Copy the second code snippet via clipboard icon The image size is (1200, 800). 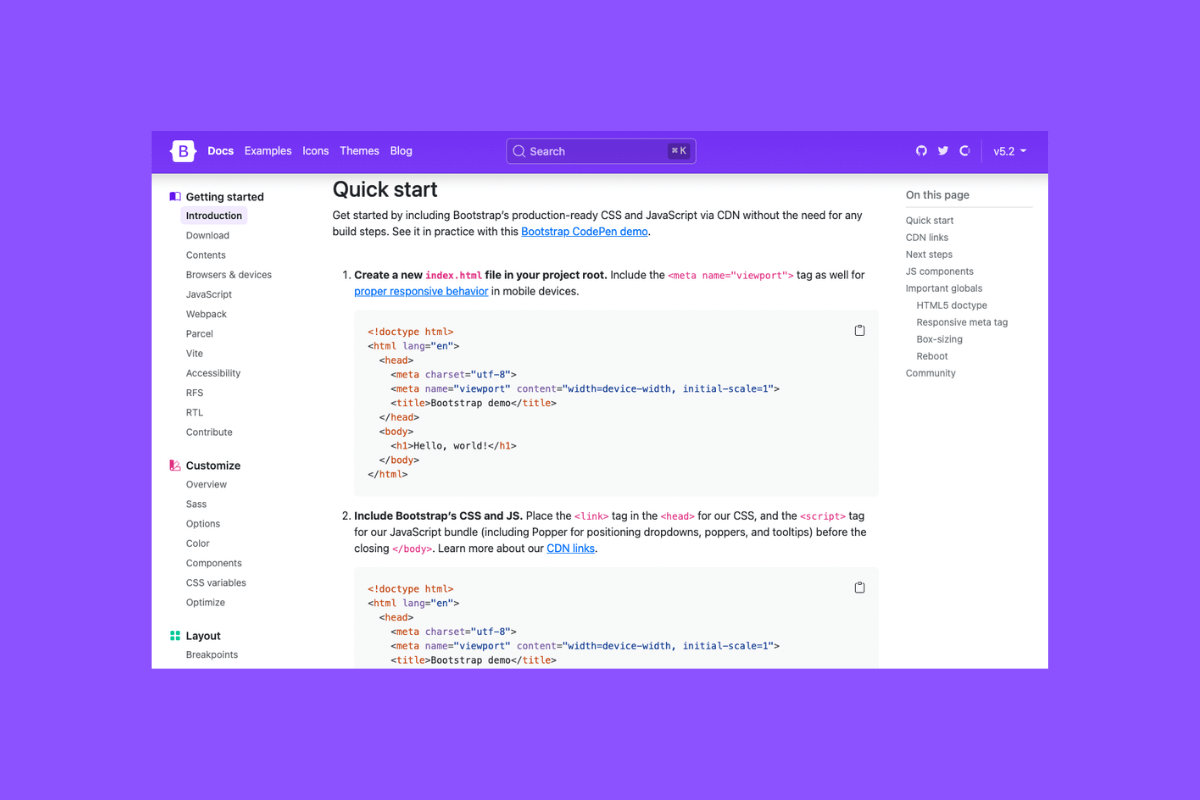[x=859, y=587]
